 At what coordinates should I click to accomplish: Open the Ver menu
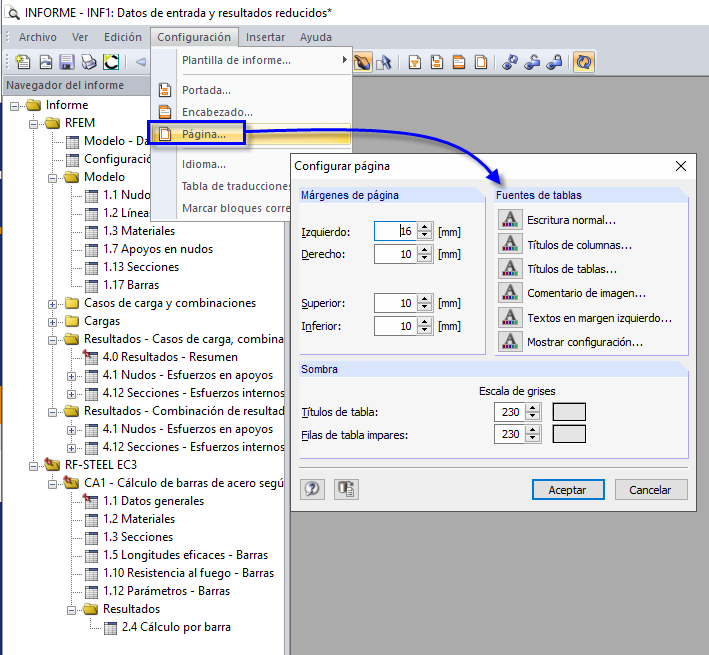click(x=80, y=37)
